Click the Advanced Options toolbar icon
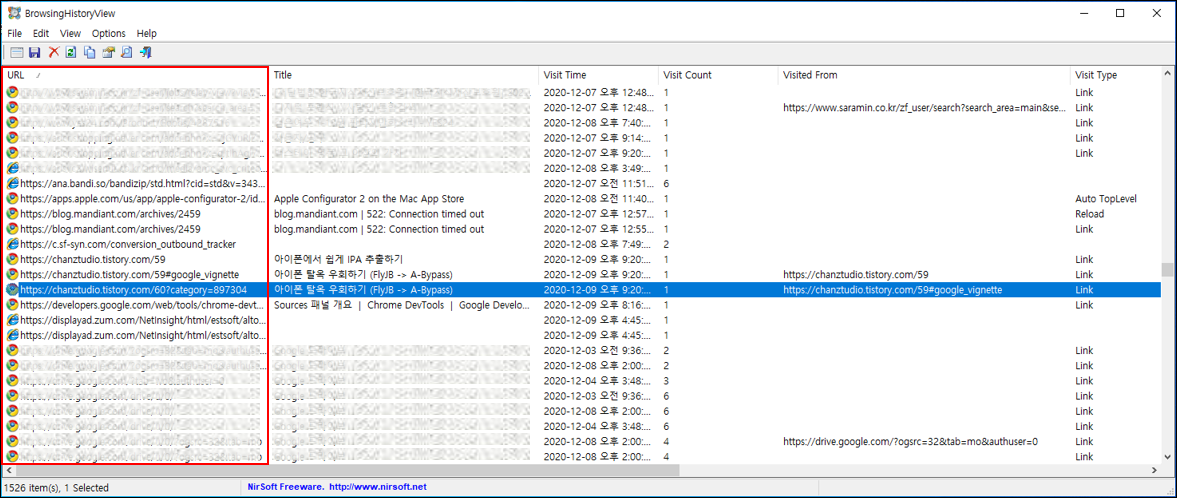The width and height of the screenshot is (1177, 498). tap(17, 53)
